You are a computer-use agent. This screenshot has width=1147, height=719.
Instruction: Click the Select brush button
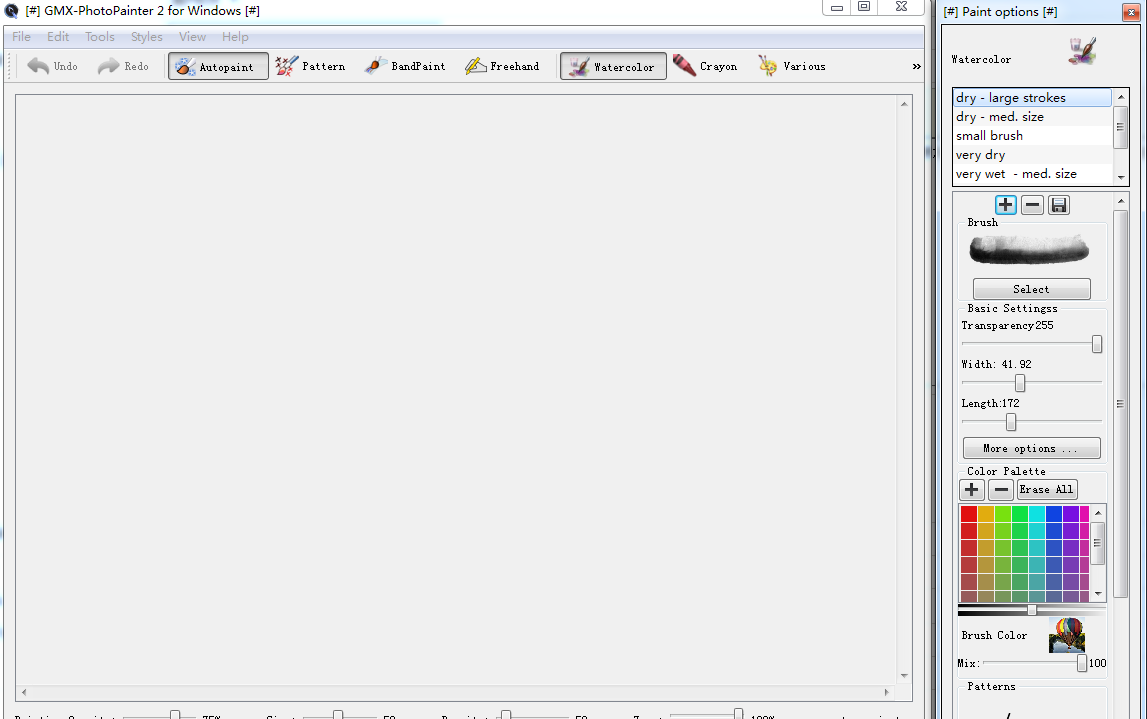1031,289
